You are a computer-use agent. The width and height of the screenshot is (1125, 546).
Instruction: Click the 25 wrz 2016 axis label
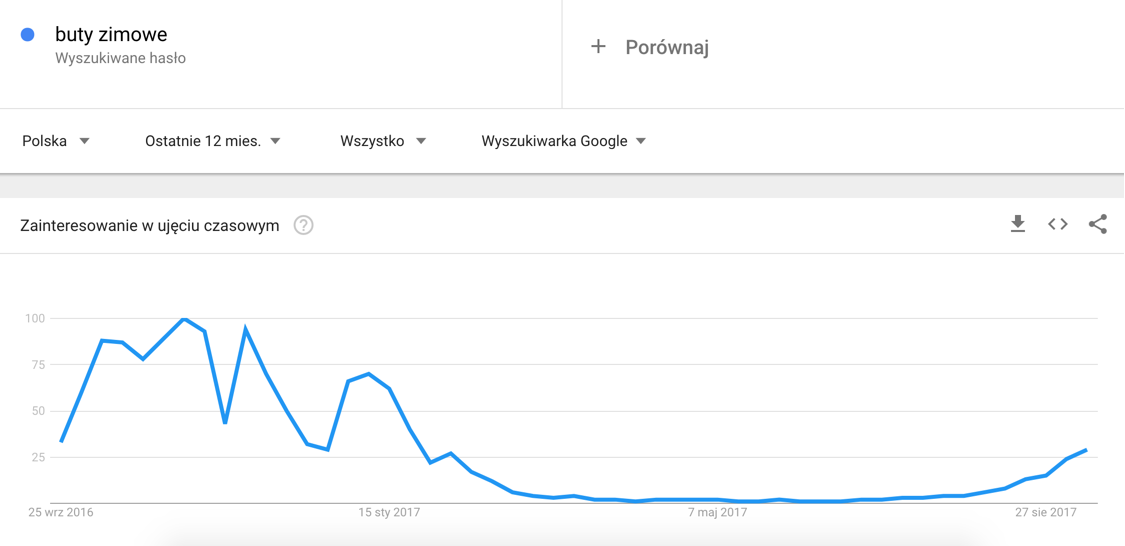(61, 513)
